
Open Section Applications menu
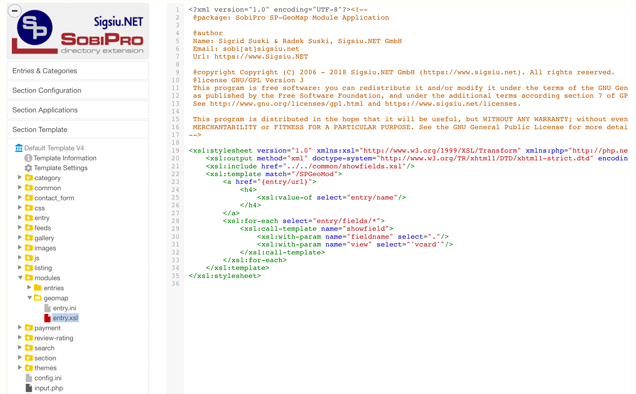tap(78, 110)
